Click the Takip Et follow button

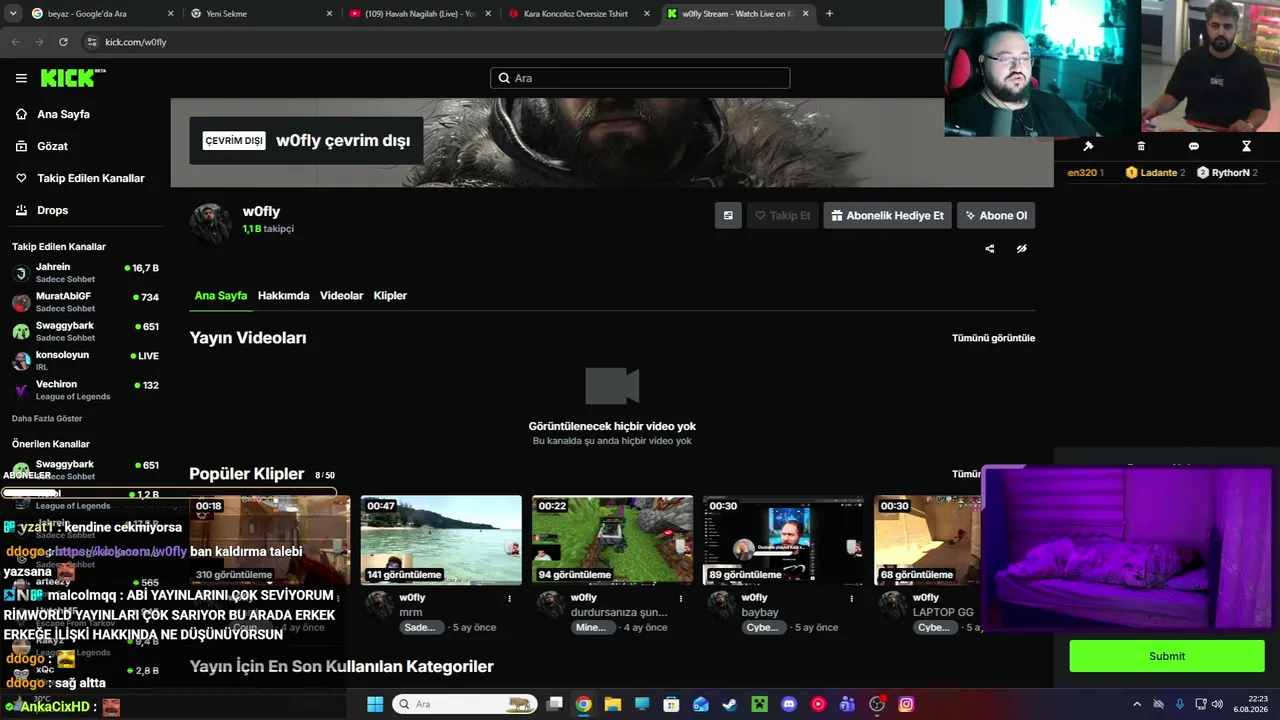(x=782, y=215)
